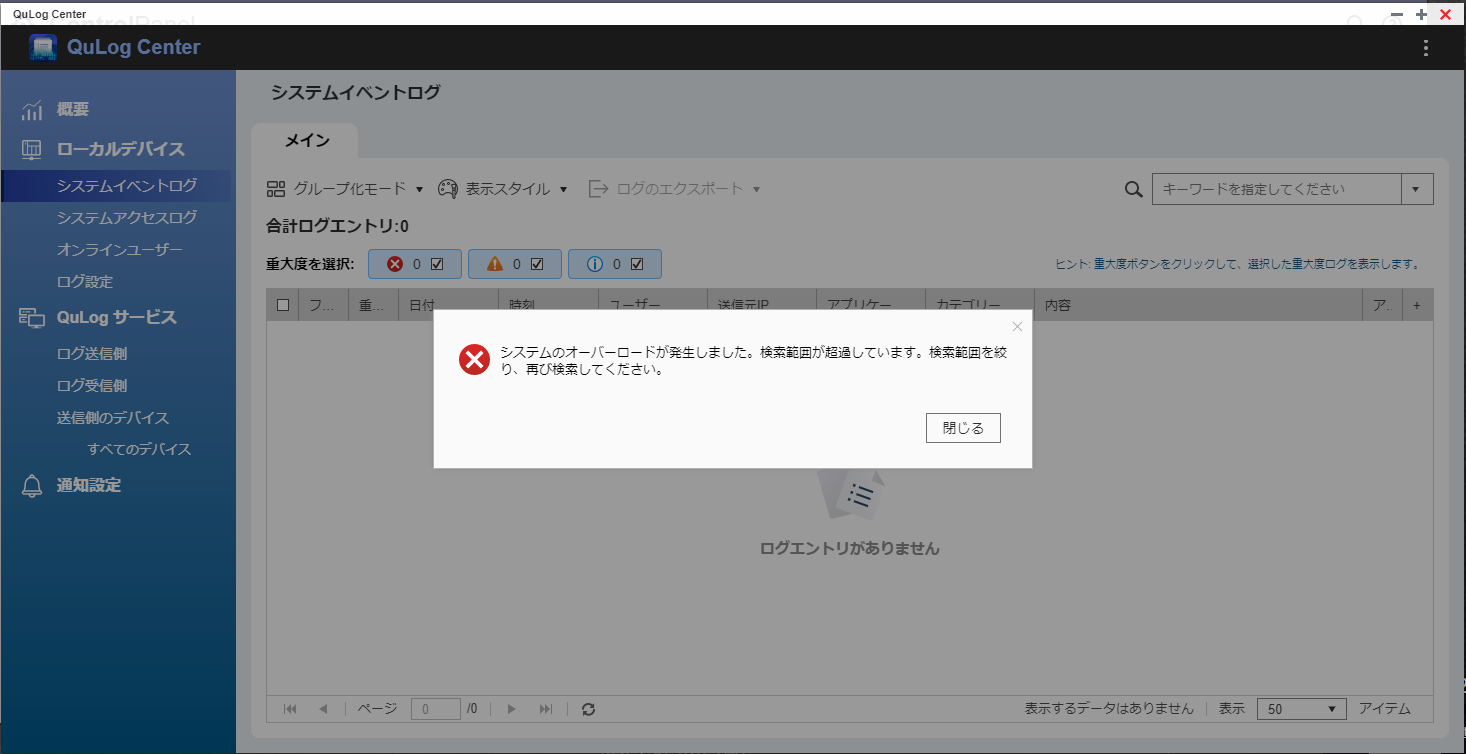Image resolution: width=1466 pixels, height=754 pixels.
Task: Click the add column plus icon
Action: [1416, 306]
